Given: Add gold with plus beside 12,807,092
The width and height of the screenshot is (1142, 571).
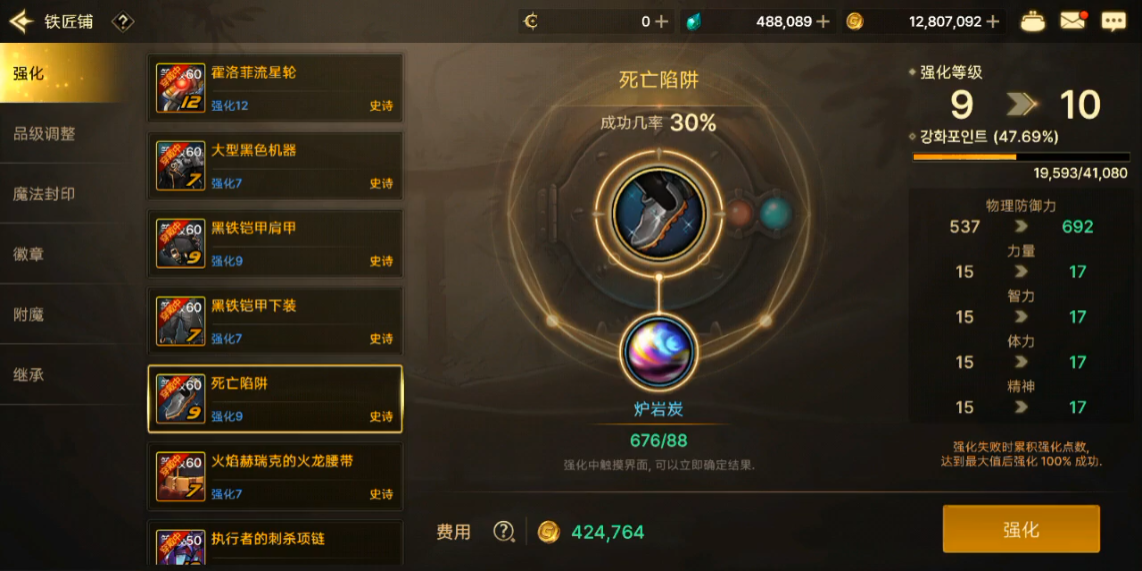Looking at the screenshot, I should 992,22.
